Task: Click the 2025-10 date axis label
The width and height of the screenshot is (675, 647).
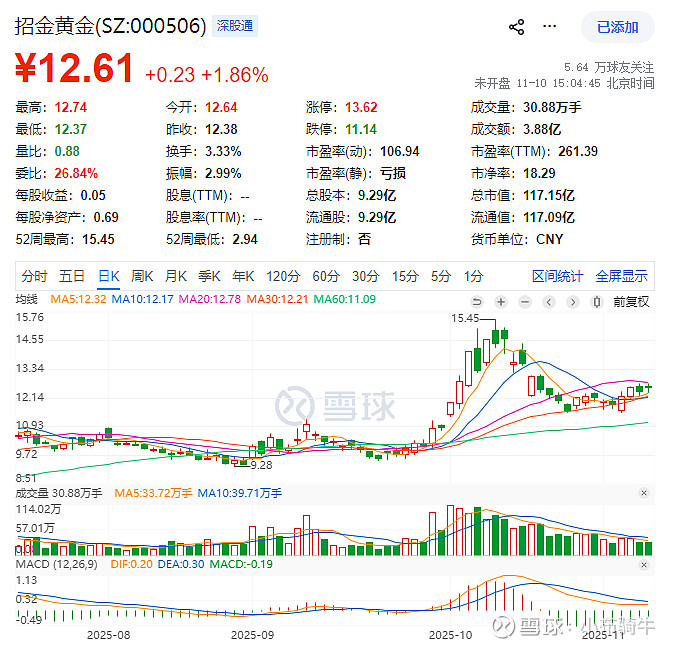Action: (450, 635)
